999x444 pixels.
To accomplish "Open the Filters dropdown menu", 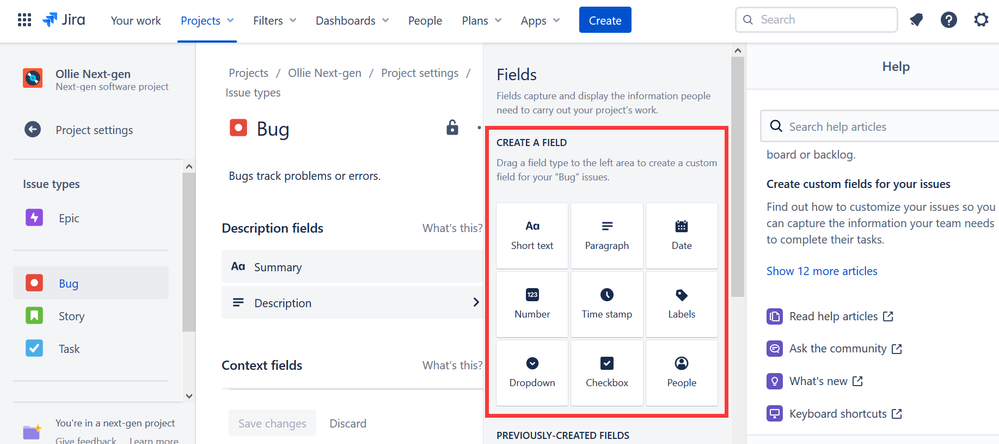I will click(275, 20).
